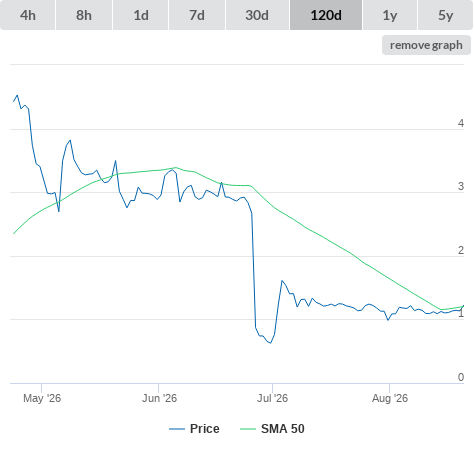Show the 7d chart range
Screen dimensions: 474x455
[197, 15]
